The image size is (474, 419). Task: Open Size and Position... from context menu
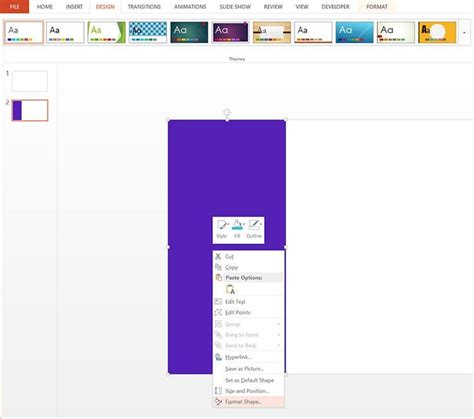(249, 391)
